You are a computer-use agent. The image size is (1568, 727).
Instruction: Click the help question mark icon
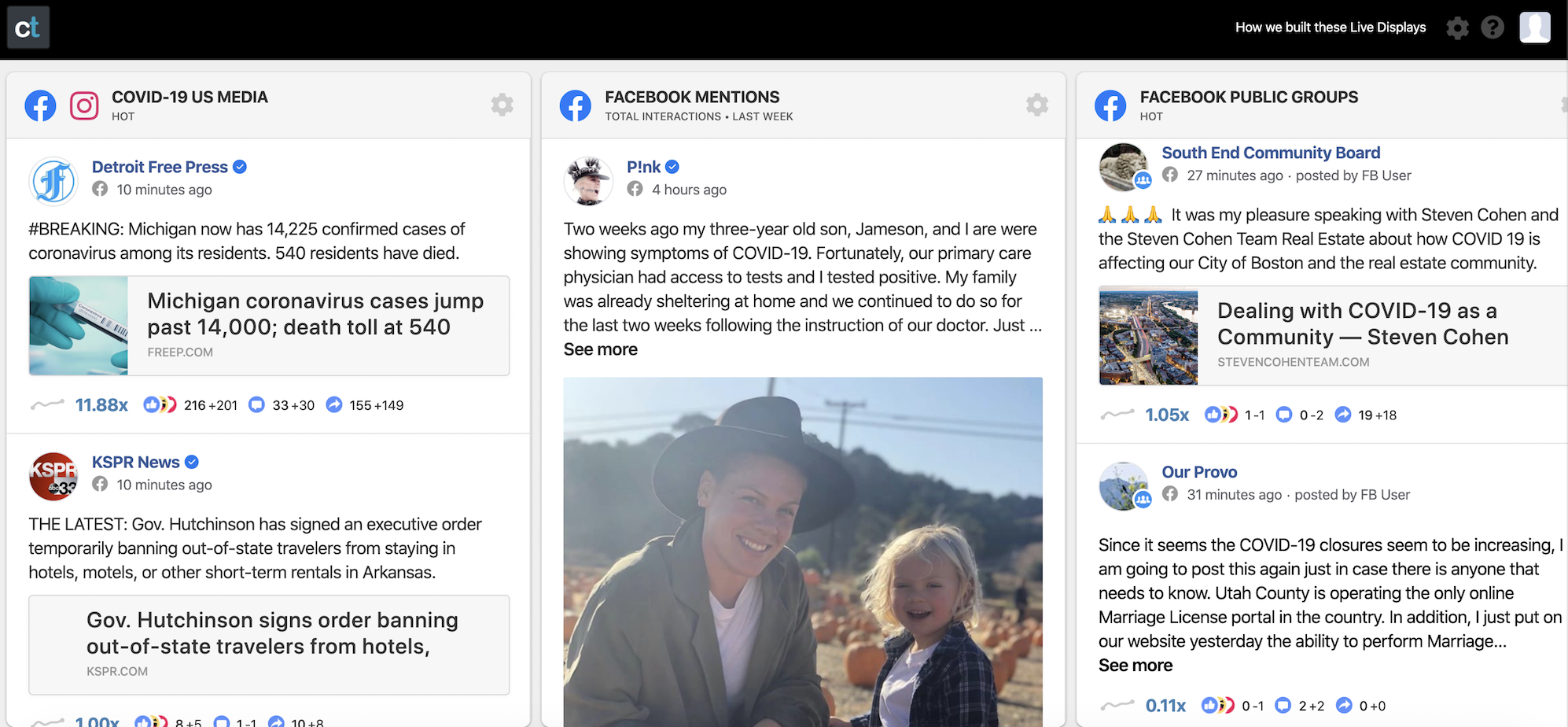pyautogui.click(x=1493, y=27)
